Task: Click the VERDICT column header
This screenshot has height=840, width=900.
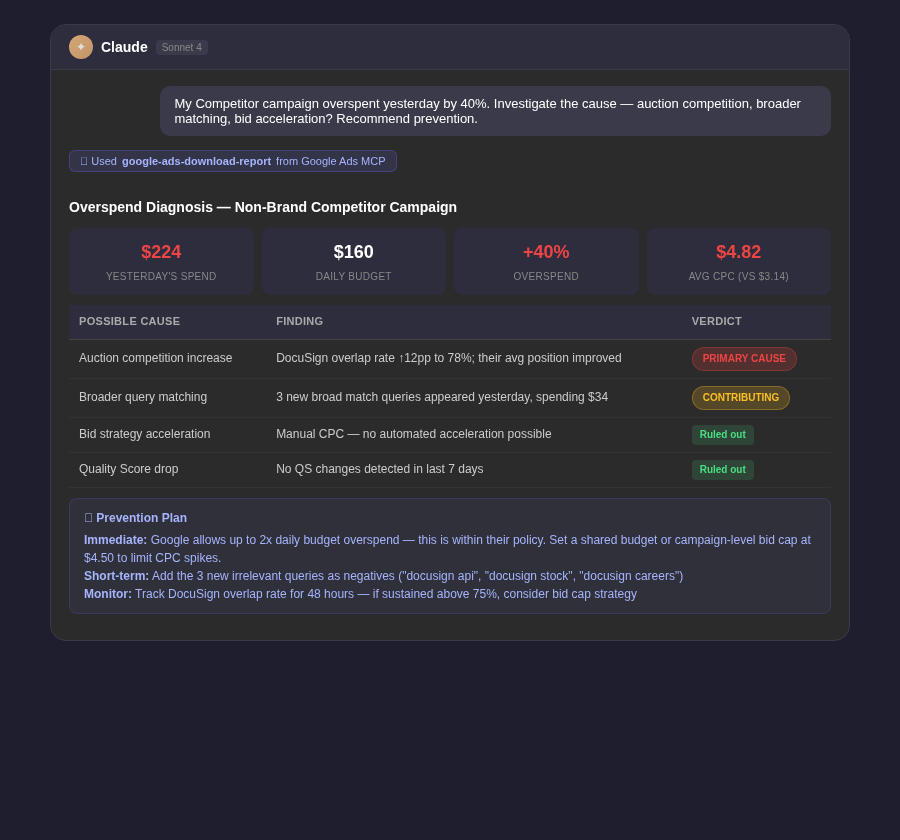Action: point(716,322)
